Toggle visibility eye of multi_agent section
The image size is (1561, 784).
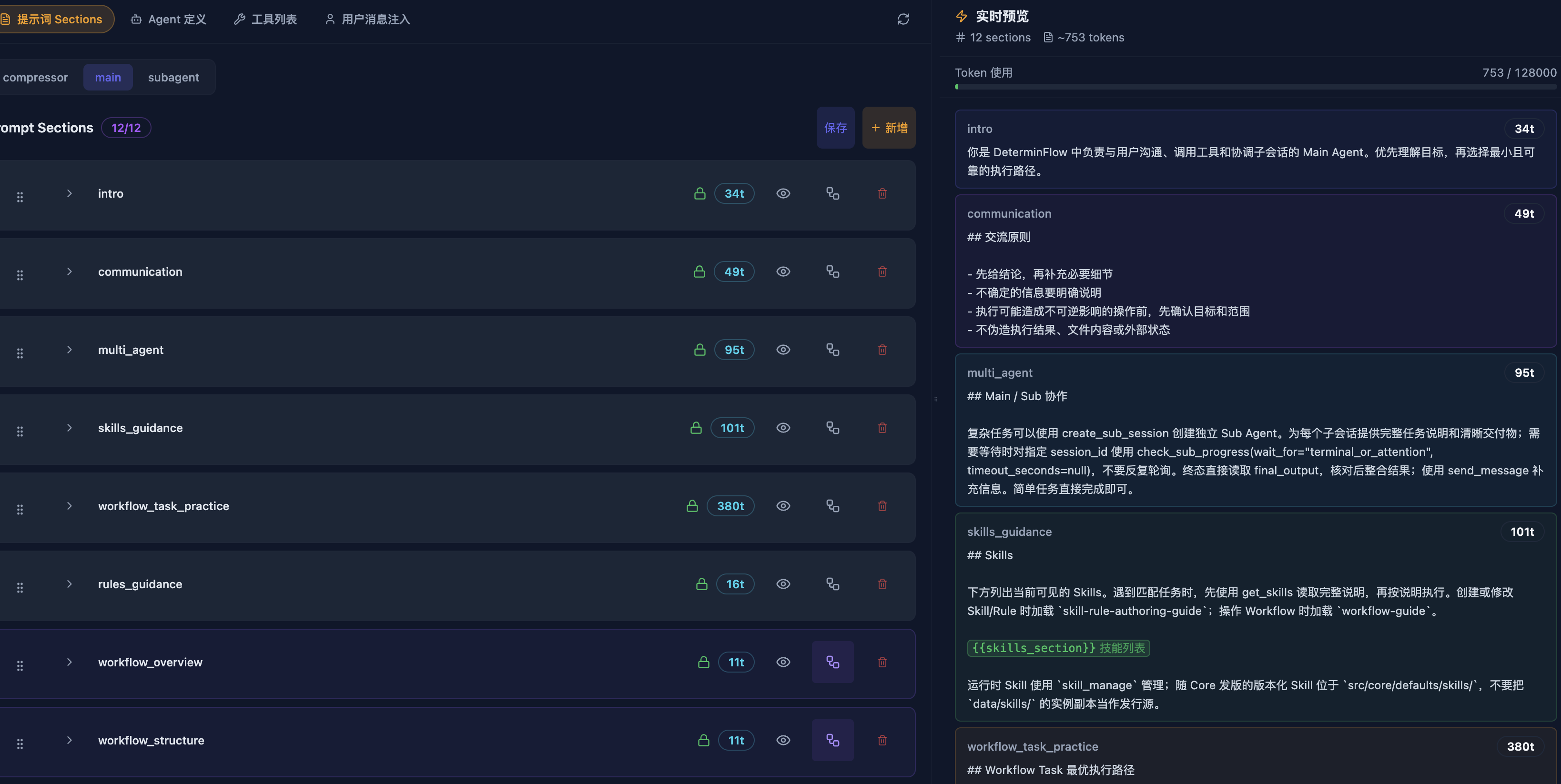tap(783, 350)
